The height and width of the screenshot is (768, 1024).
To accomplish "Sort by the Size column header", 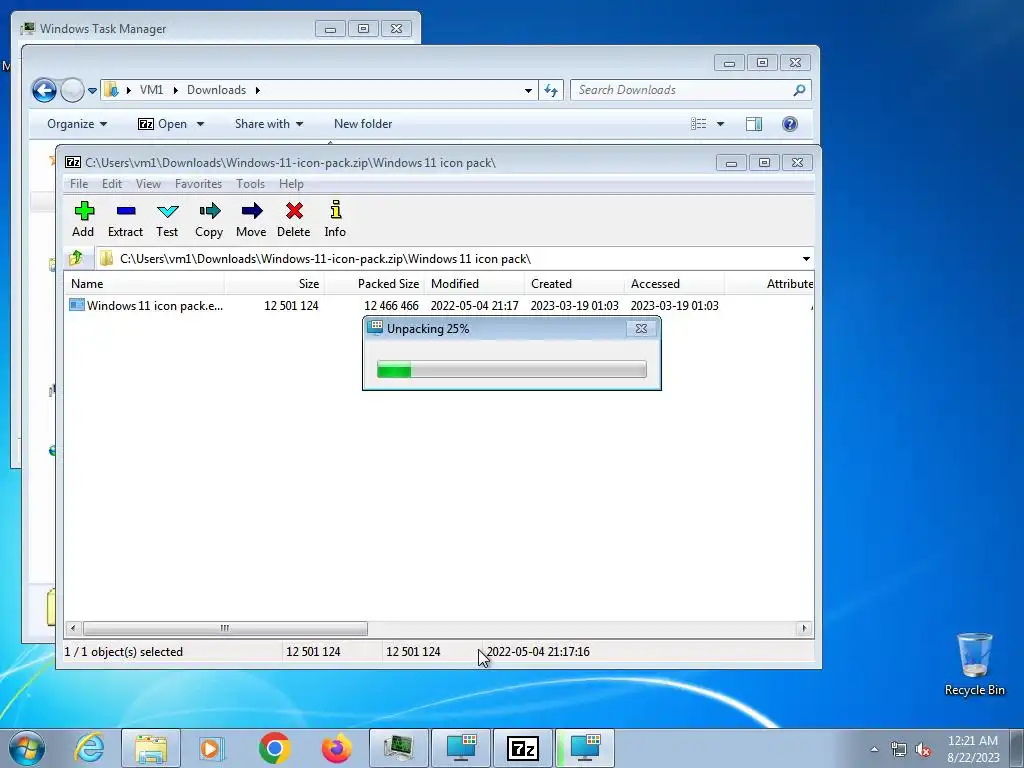I will [x=274, y=284].
